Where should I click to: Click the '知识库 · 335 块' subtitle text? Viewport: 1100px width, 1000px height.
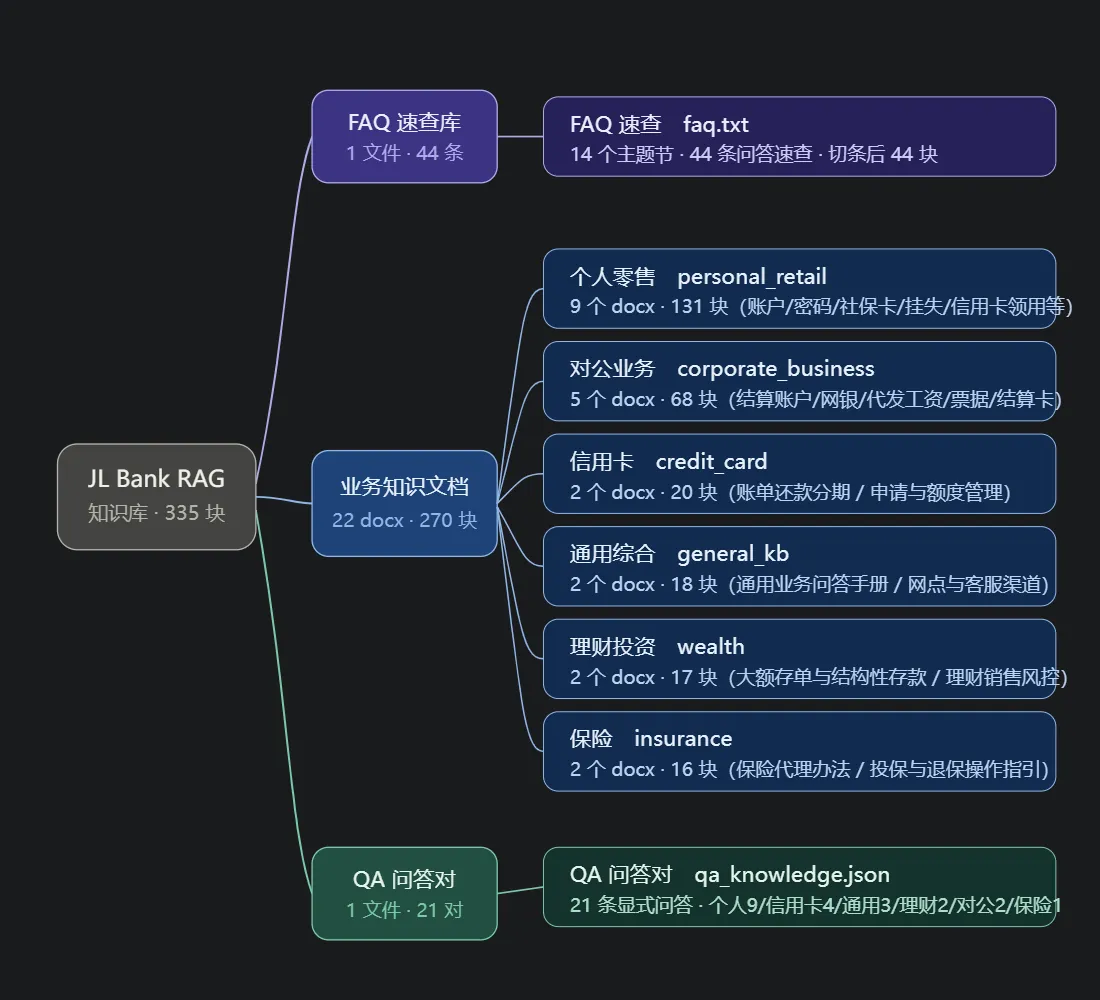pyautogui.click(x=156, y=513)
